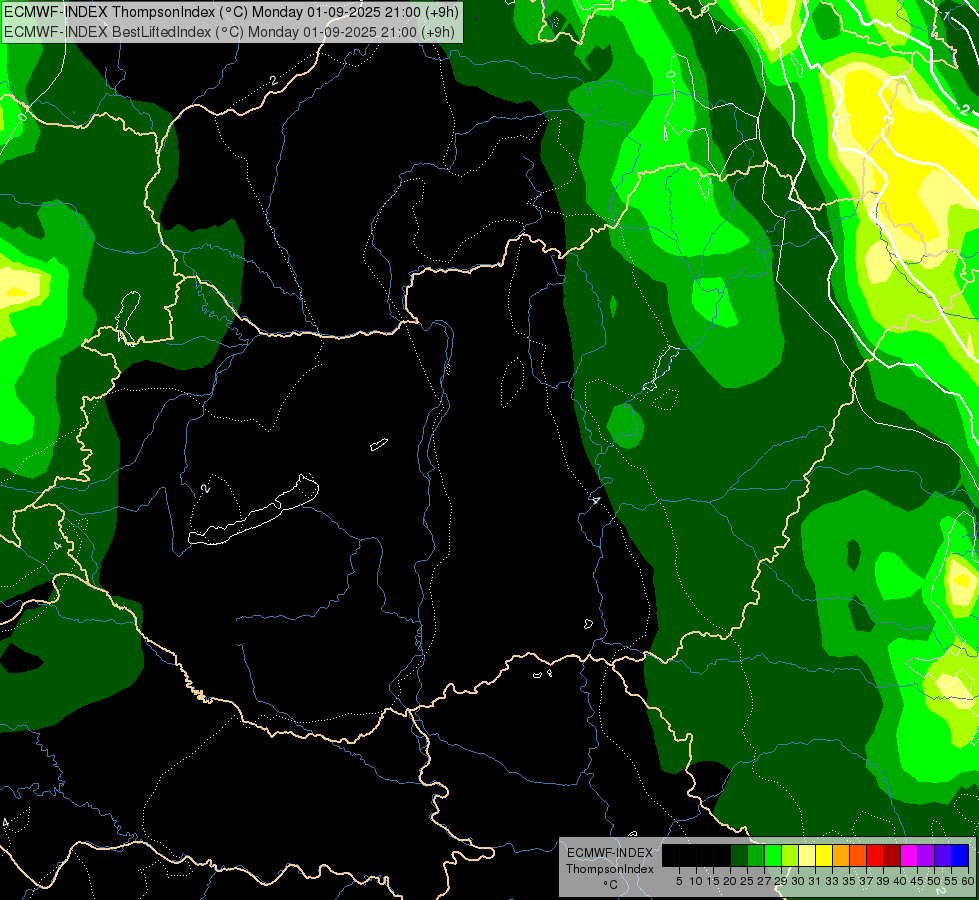This screenshot has height=900, width=979.
Task: Click legend tick value 31
Action: (815, 881)
